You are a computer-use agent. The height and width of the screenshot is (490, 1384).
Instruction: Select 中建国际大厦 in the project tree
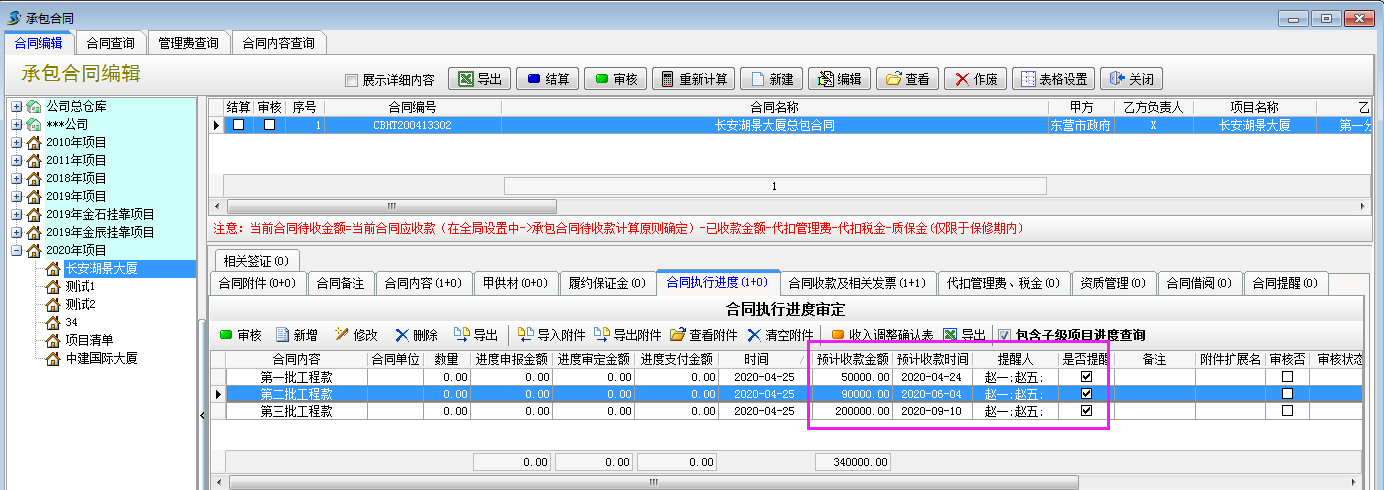pos(100,358)
